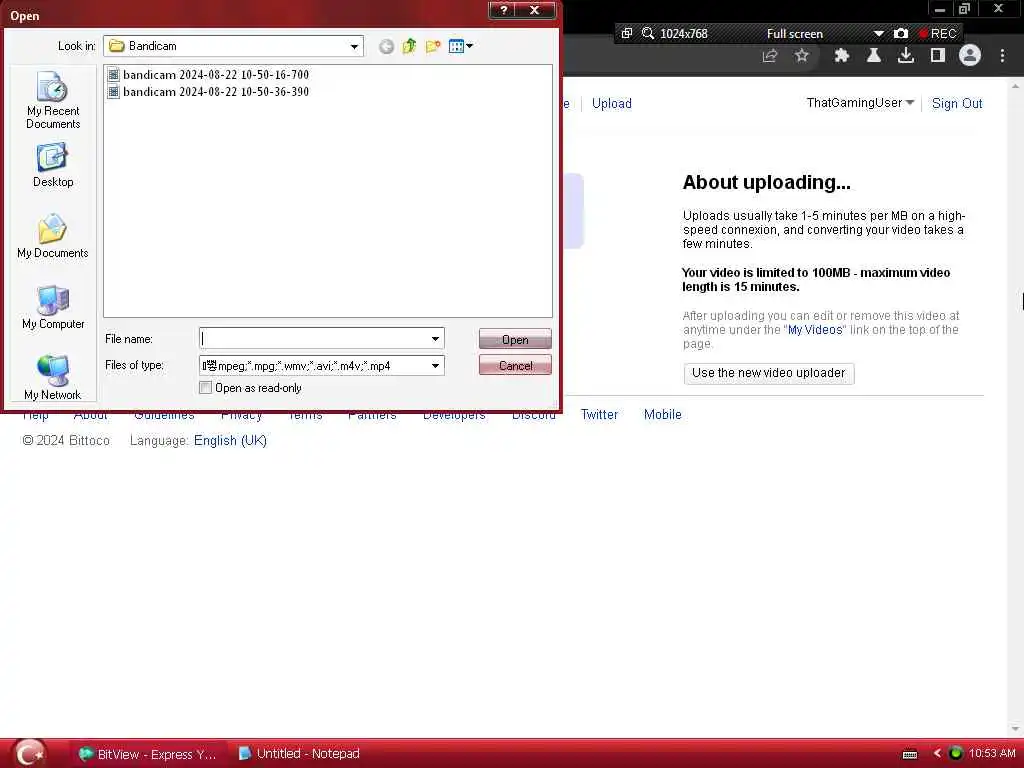Change language via English (UK) link

pyautogui.click(x=231, y=440)
